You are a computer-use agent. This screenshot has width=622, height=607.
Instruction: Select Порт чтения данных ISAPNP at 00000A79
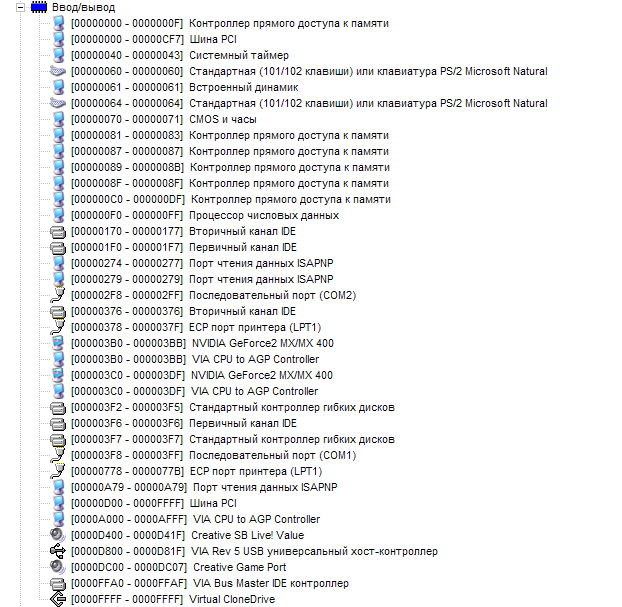[x=204, y=487]
